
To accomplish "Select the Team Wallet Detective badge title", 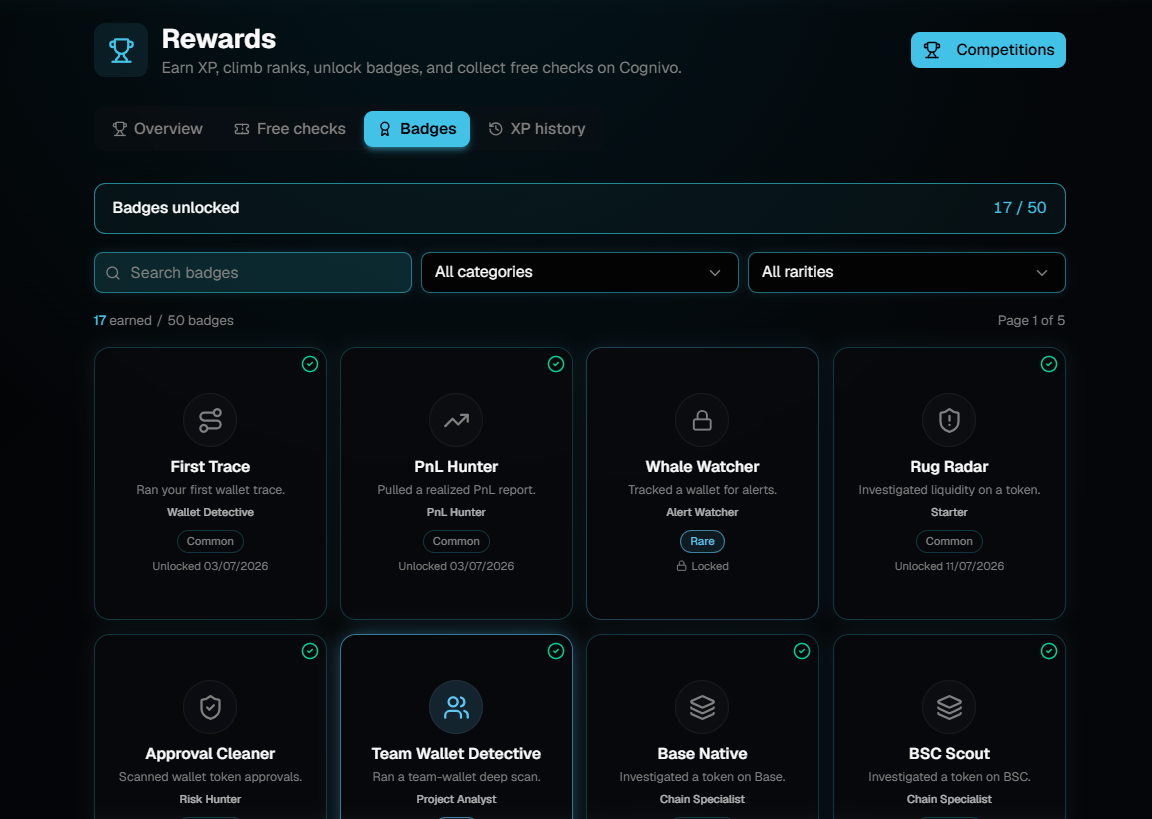I will tap(456, 754).
